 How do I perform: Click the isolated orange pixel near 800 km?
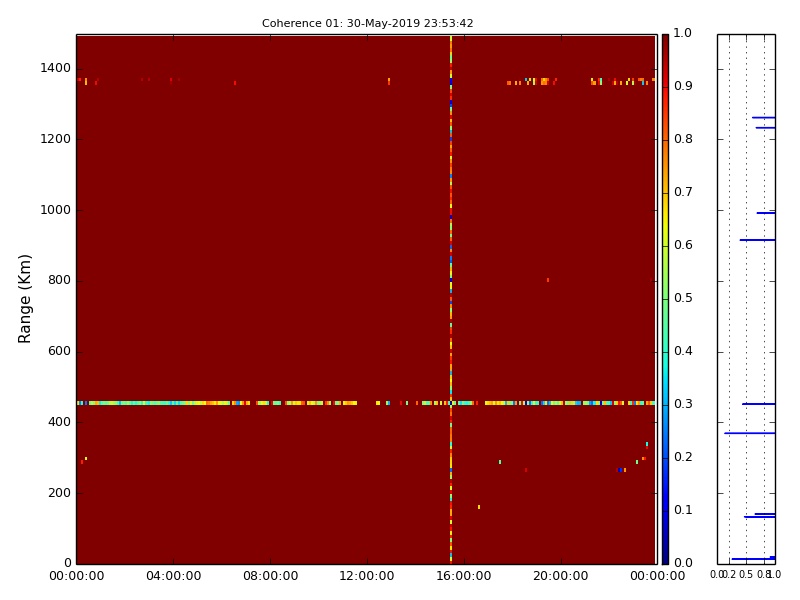[x=548, y=280]
